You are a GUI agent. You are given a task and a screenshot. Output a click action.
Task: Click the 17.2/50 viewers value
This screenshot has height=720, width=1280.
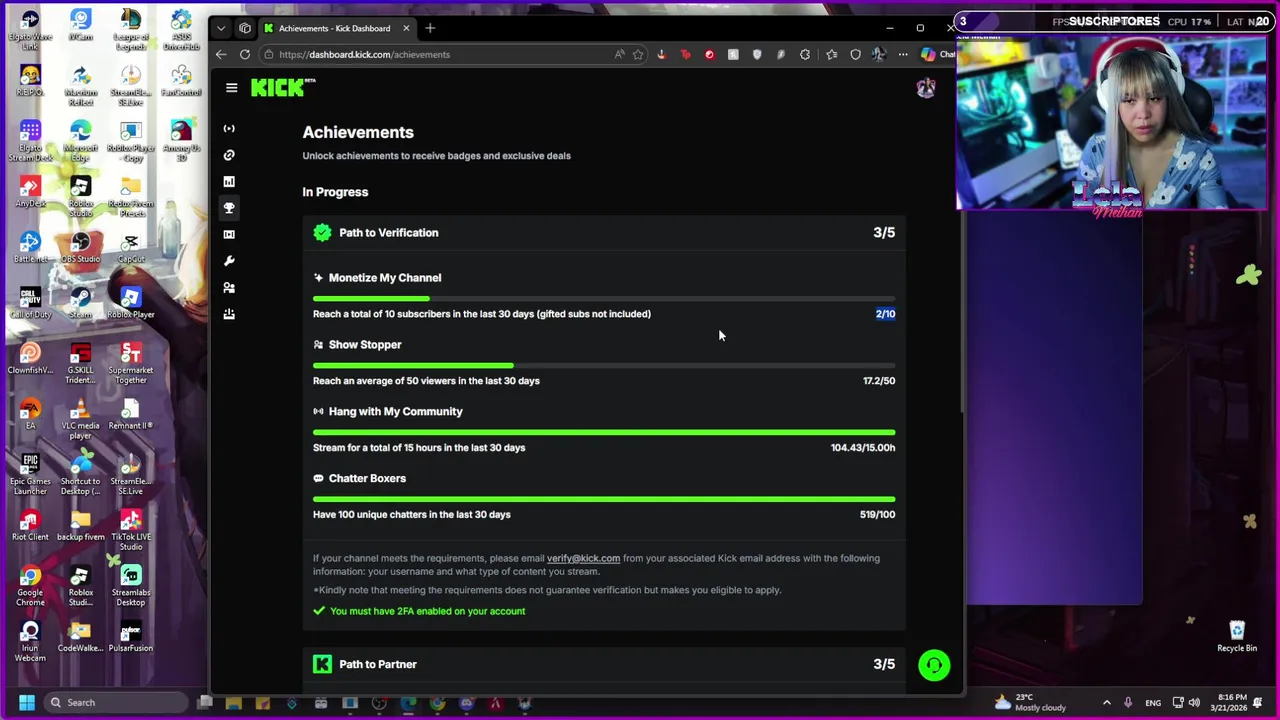pos(879,381)
